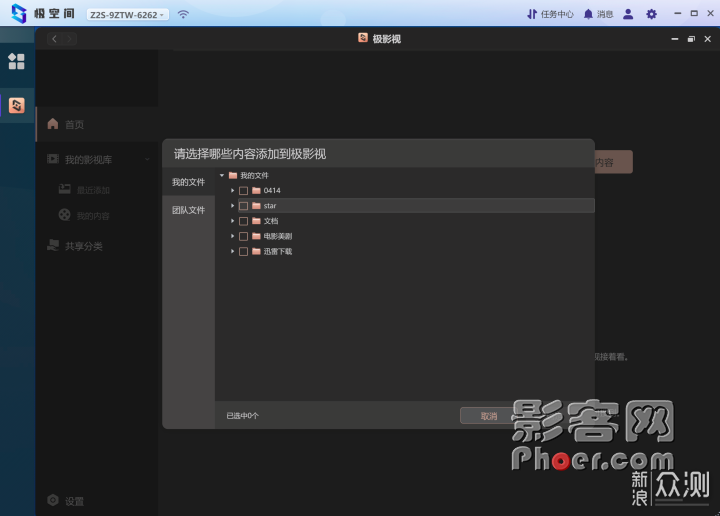The image size is (720, 516).
Task: Click the root 我的文件 folder icon
Action: (x=233, y=175)
